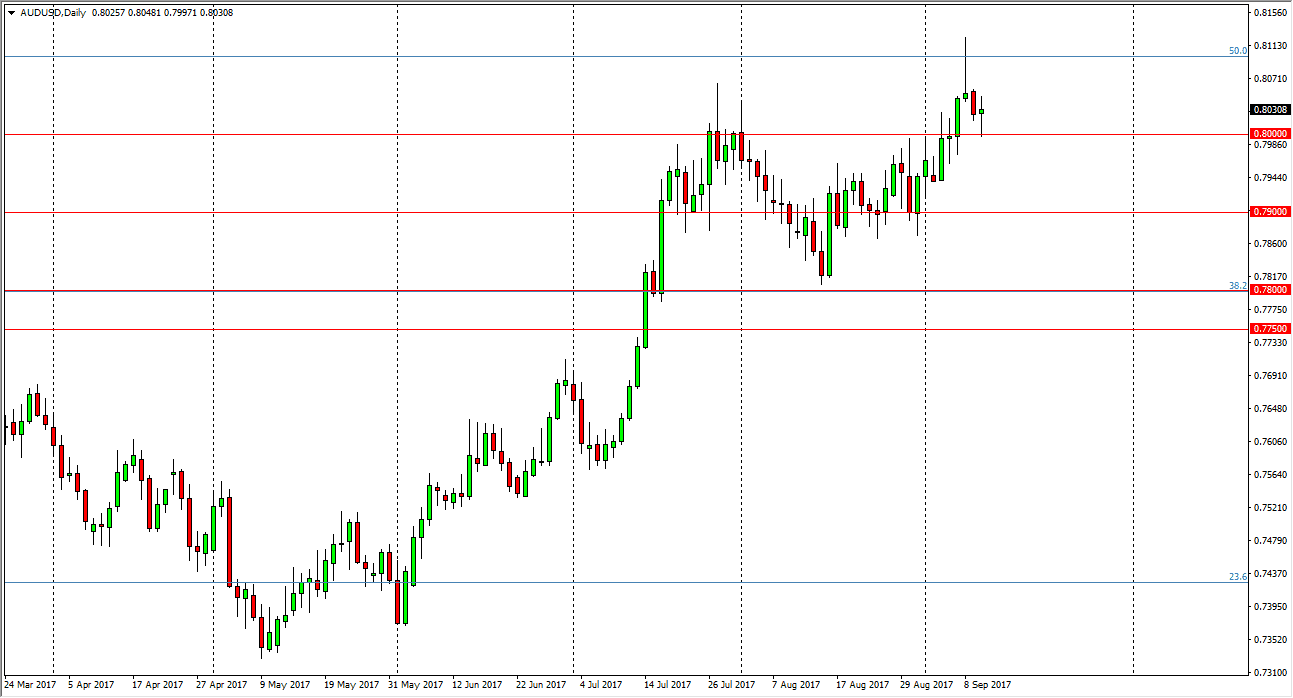Select the red 0.78000 price level label

[1270, 290]
